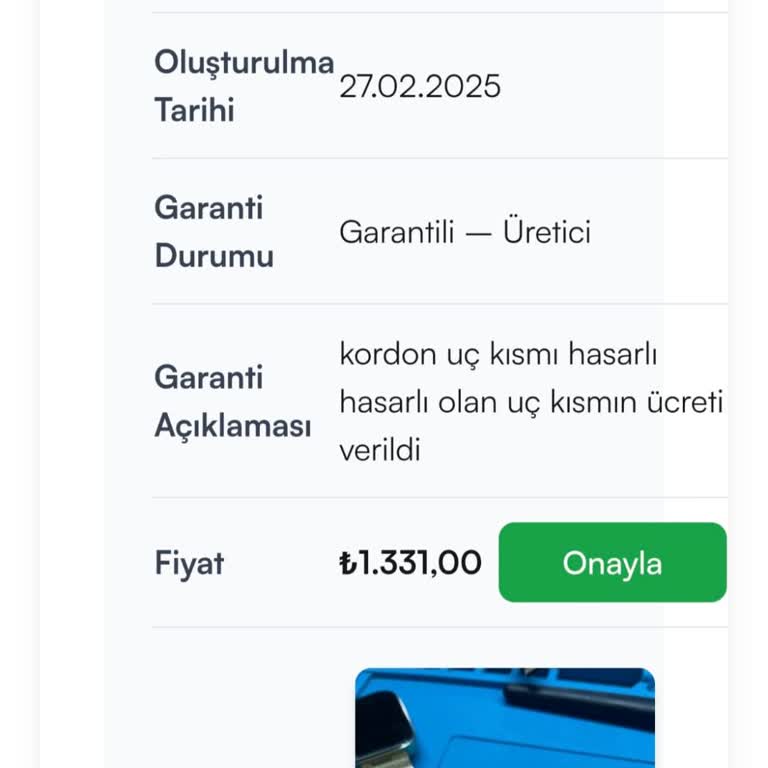This screenshot has height=768, width=768.
Task: Click the word Üretici in warranty status
Action: tap(547, 233)
